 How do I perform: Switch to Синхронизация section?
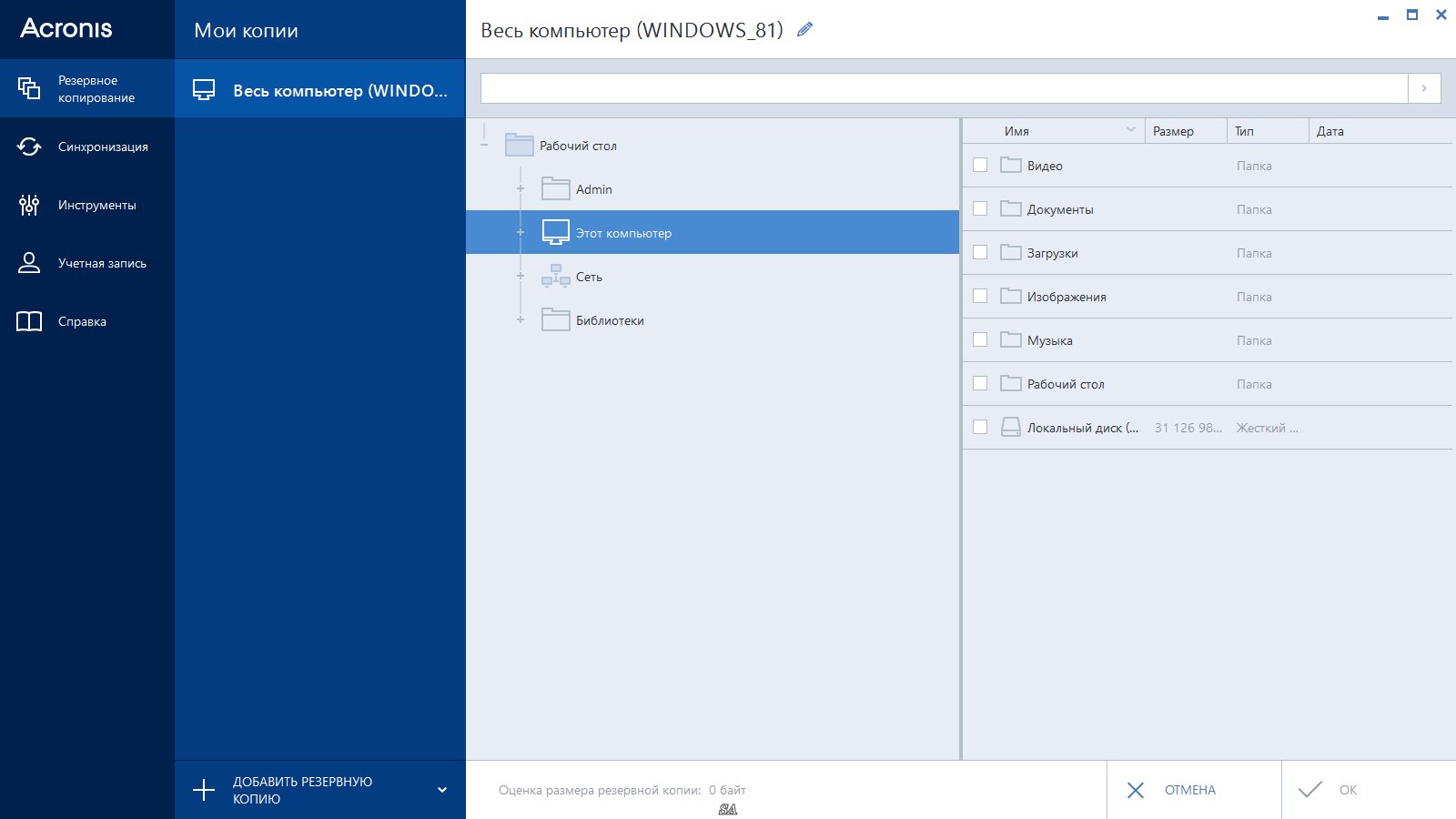(87, 147)
